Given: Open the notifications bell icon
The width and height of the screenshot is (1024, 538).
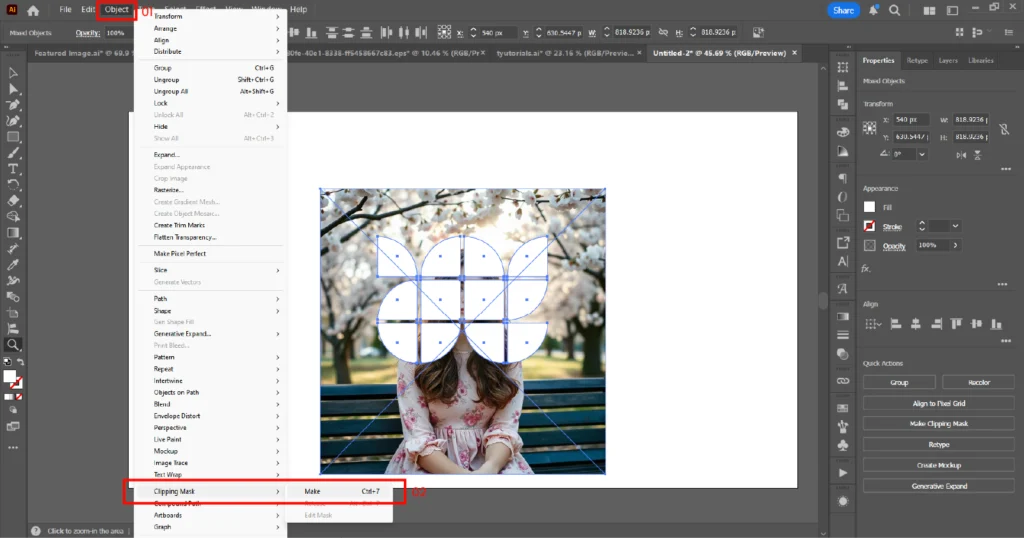Looking at the screenshot, I should (x=873, y=10).
